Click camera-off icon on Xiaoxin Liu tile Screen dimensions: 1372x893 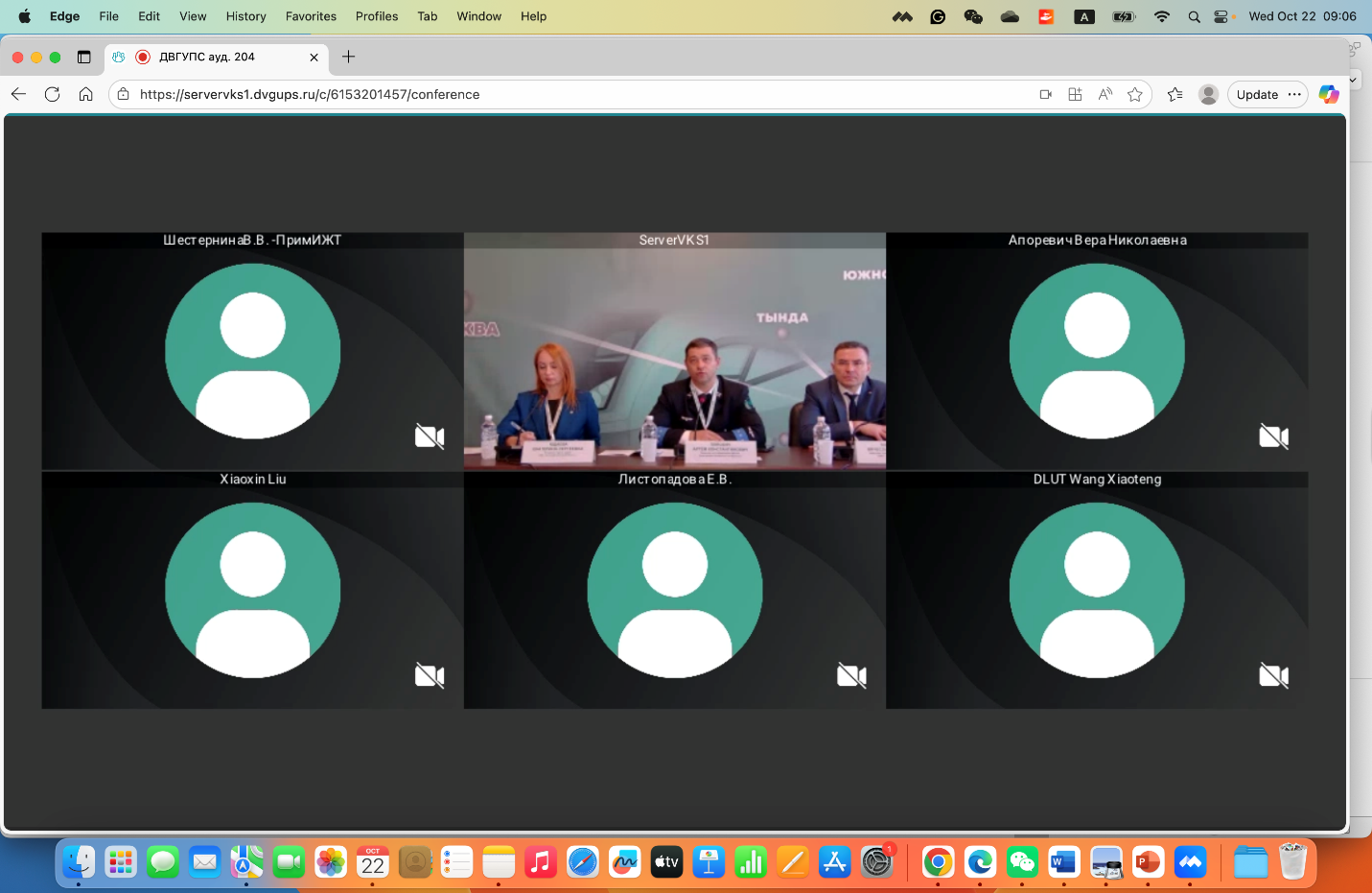click(x=429, y=676)
